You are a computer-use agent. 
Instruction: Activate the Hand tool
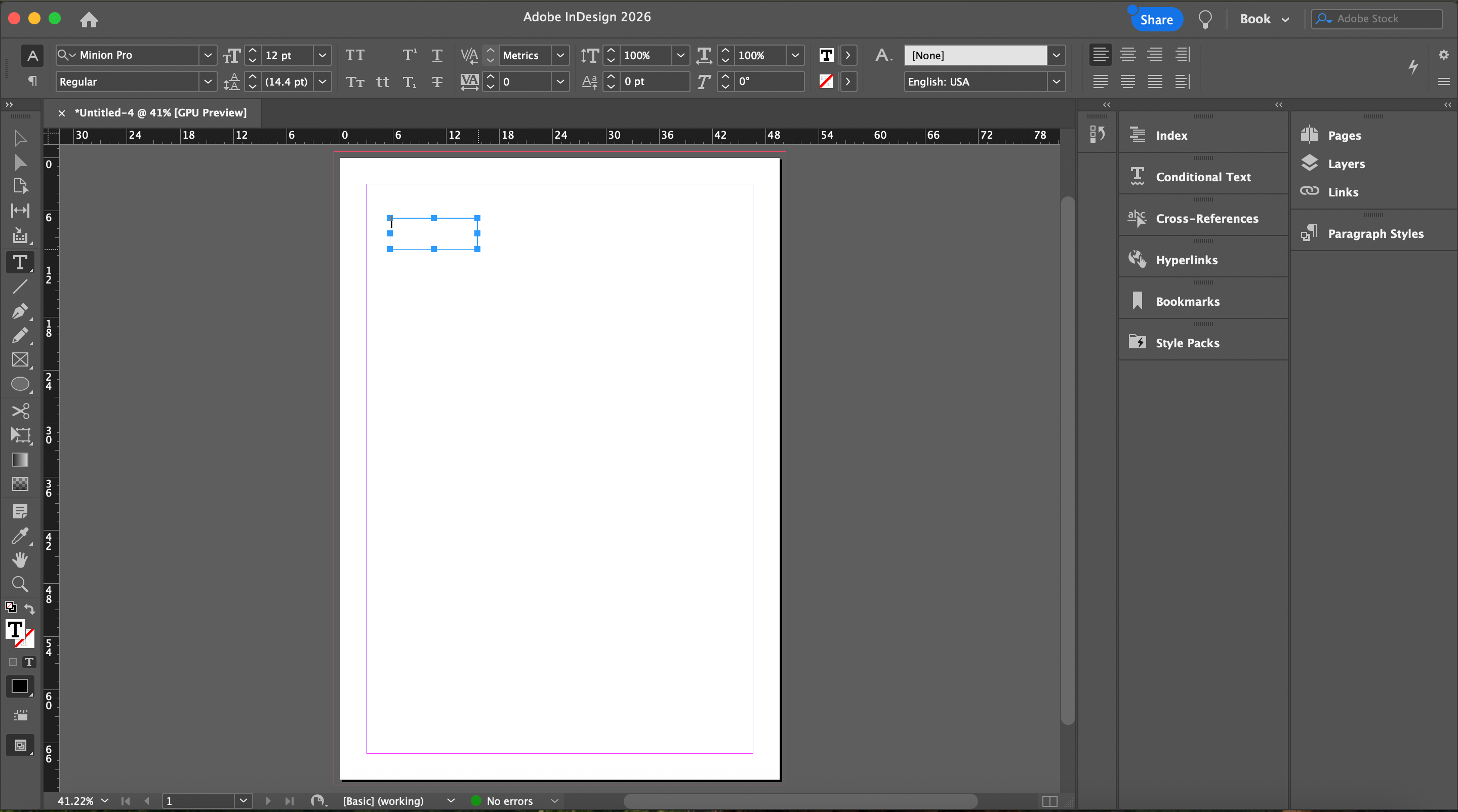20,559
